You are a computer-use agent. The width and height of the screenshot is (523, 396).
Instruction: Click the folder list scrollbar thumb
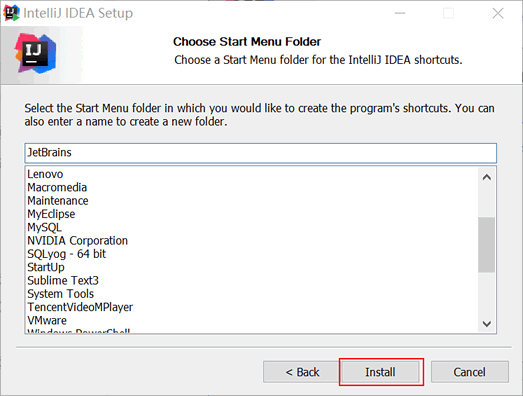(x=487, y=245)
